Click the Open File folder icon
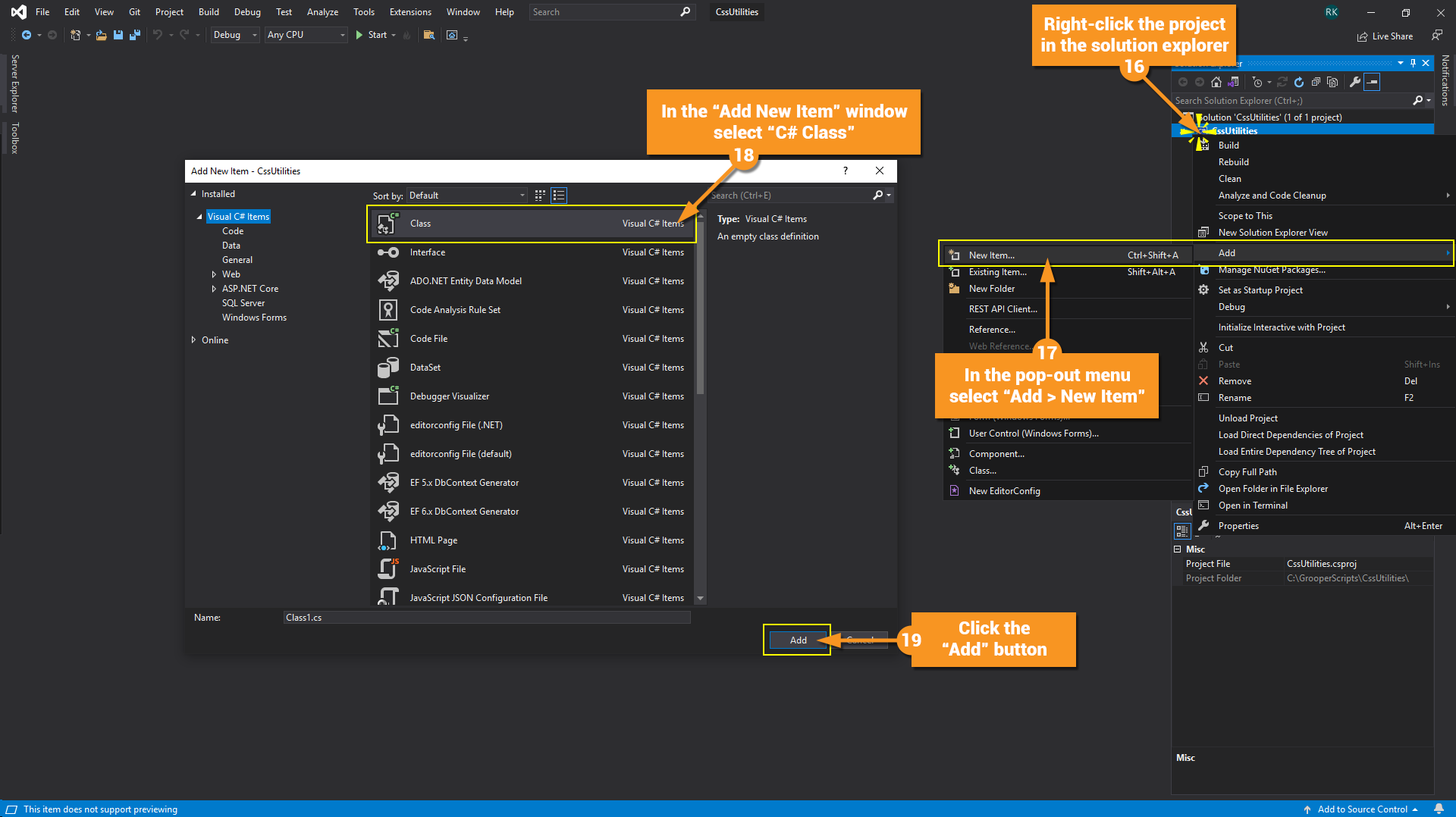The image size is (1456, 817). (x=101, y=35)
